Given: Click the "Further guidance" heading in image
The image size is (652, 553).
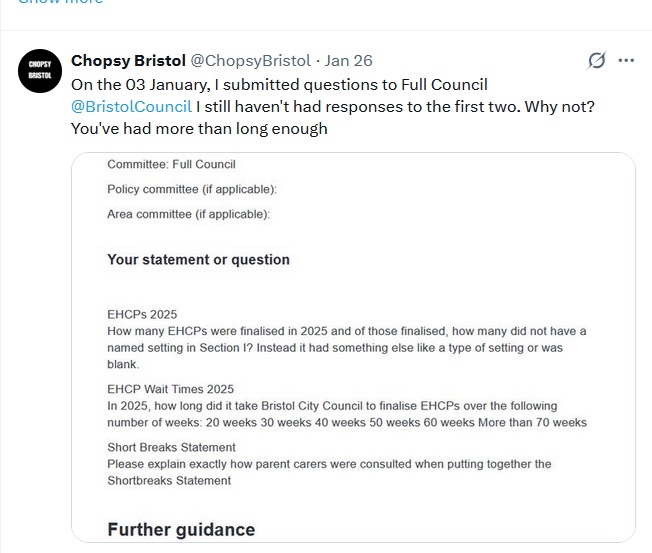Looking at the screenshot, I should click(x=181, y=529).
